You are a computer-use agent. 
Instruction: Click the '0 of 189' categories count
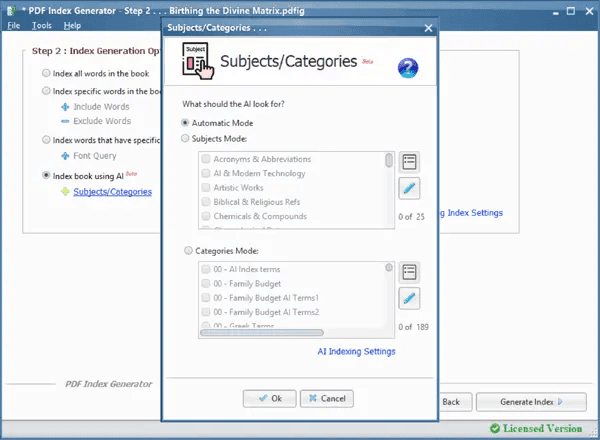(413, 327)
